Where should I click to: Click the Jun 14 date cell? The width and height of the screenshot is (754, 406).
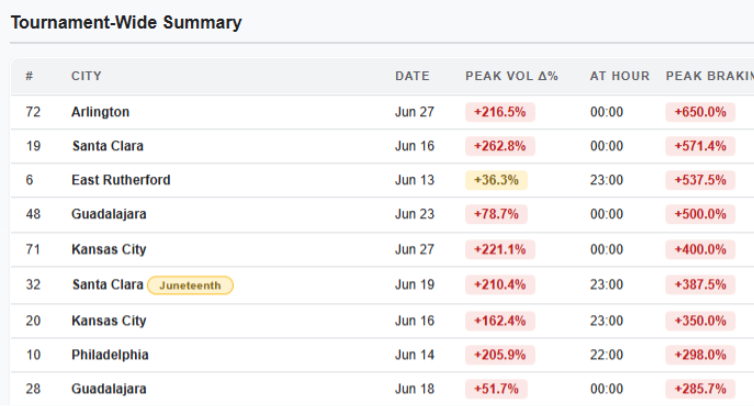(x=415, y=355)
